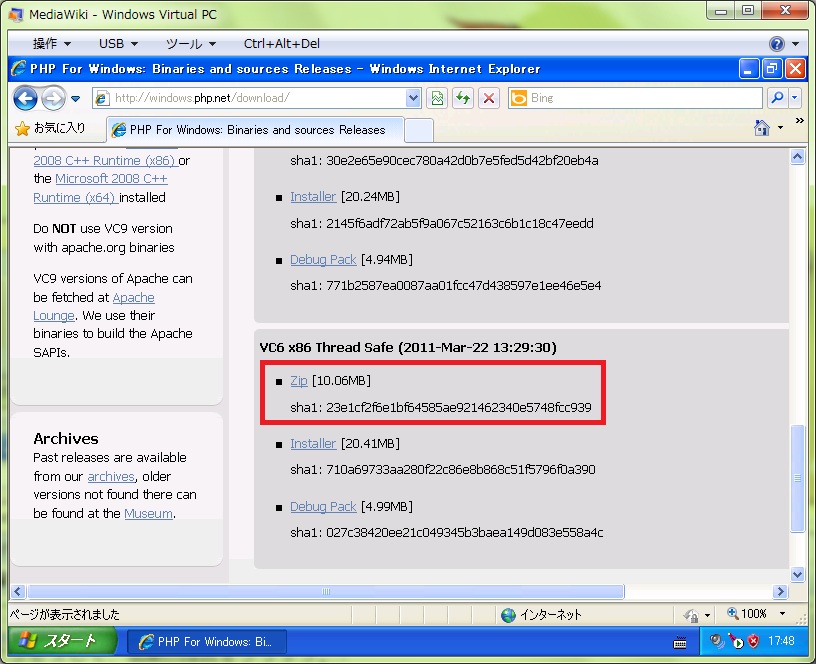The width and height of the screenshot is (816, 664).
Task: Open the USB menu
Action: pyautogui.click(x=118, y=44)
